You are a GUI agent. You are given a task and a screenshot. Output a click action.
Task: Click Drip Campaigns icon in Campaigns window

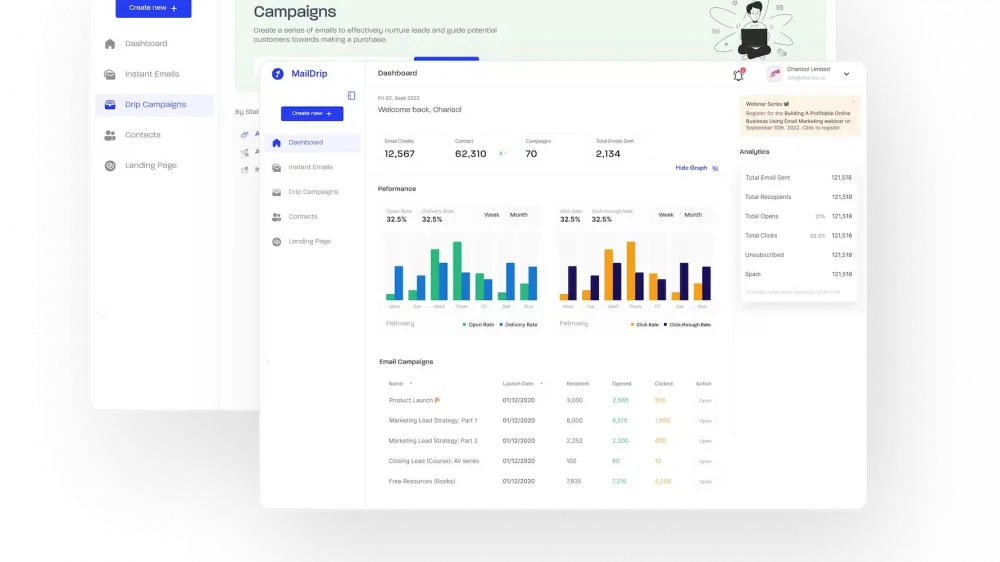pyautogui.click(x=110, y=105)
